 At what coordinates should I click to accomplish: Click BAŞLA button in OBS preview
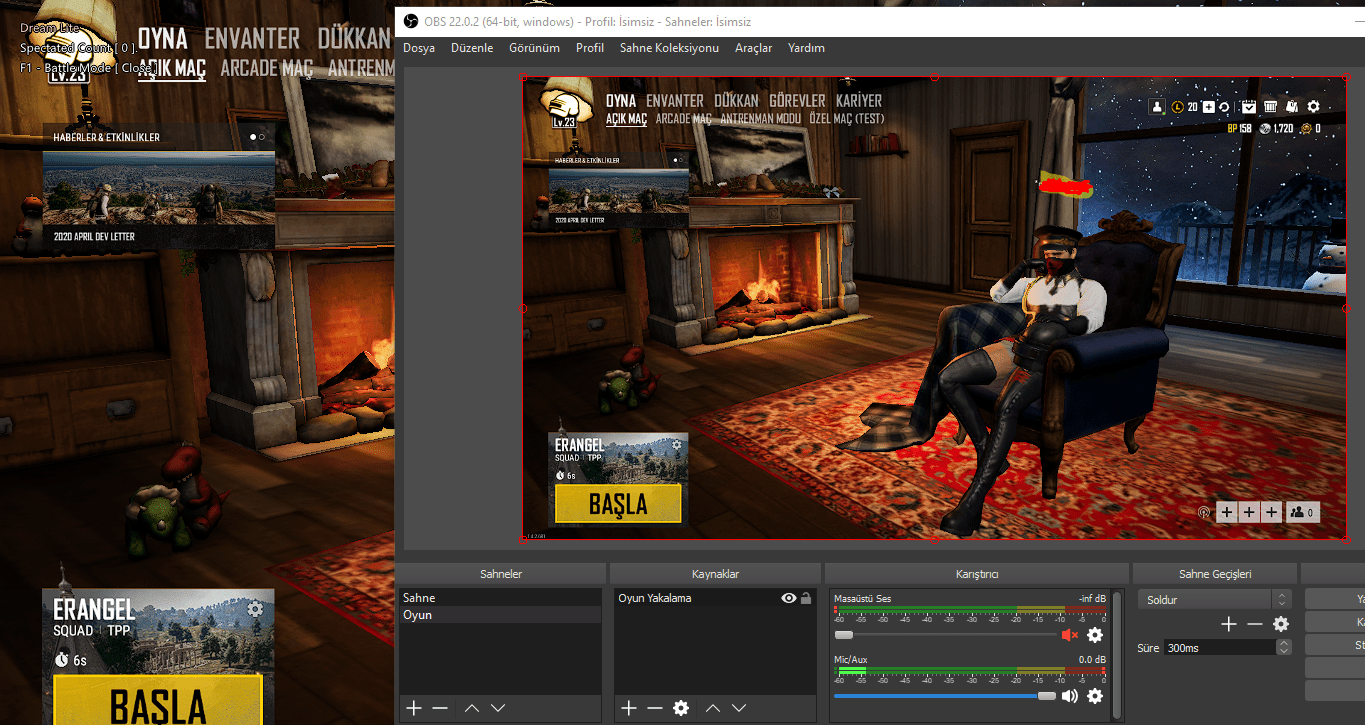click(618, 504)
